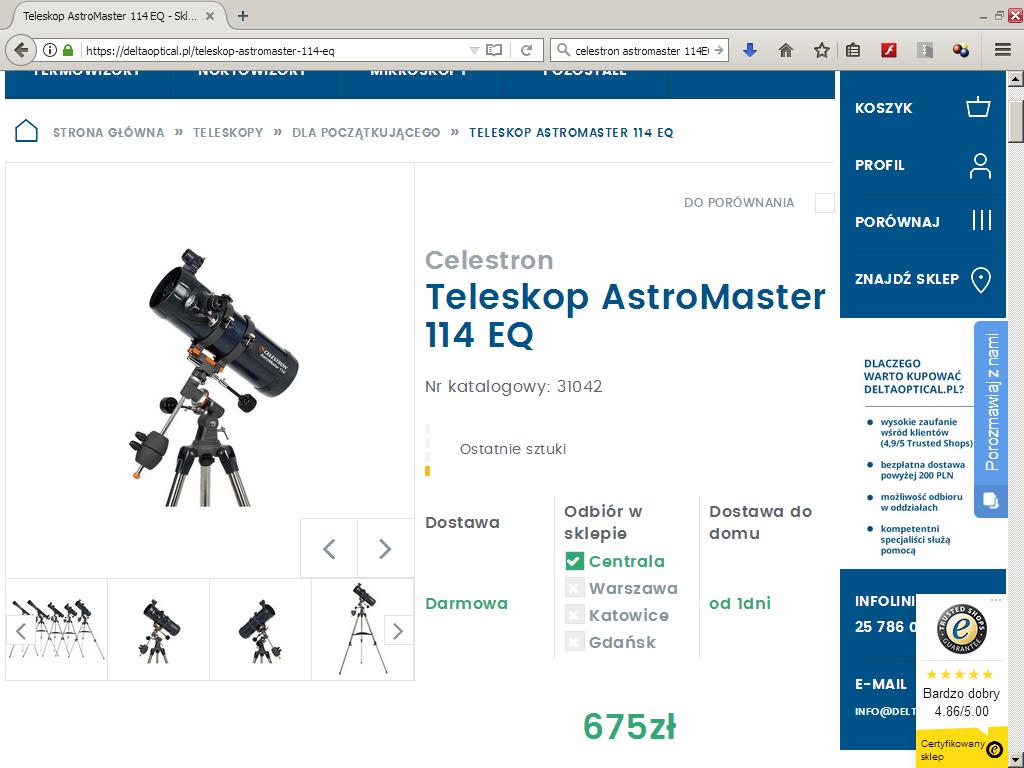Close the Teleskop AstroMaster tab
Image resolution: width=1024 pixels, height=768 pixels.
pyautogui.click(x=210, y=16)
